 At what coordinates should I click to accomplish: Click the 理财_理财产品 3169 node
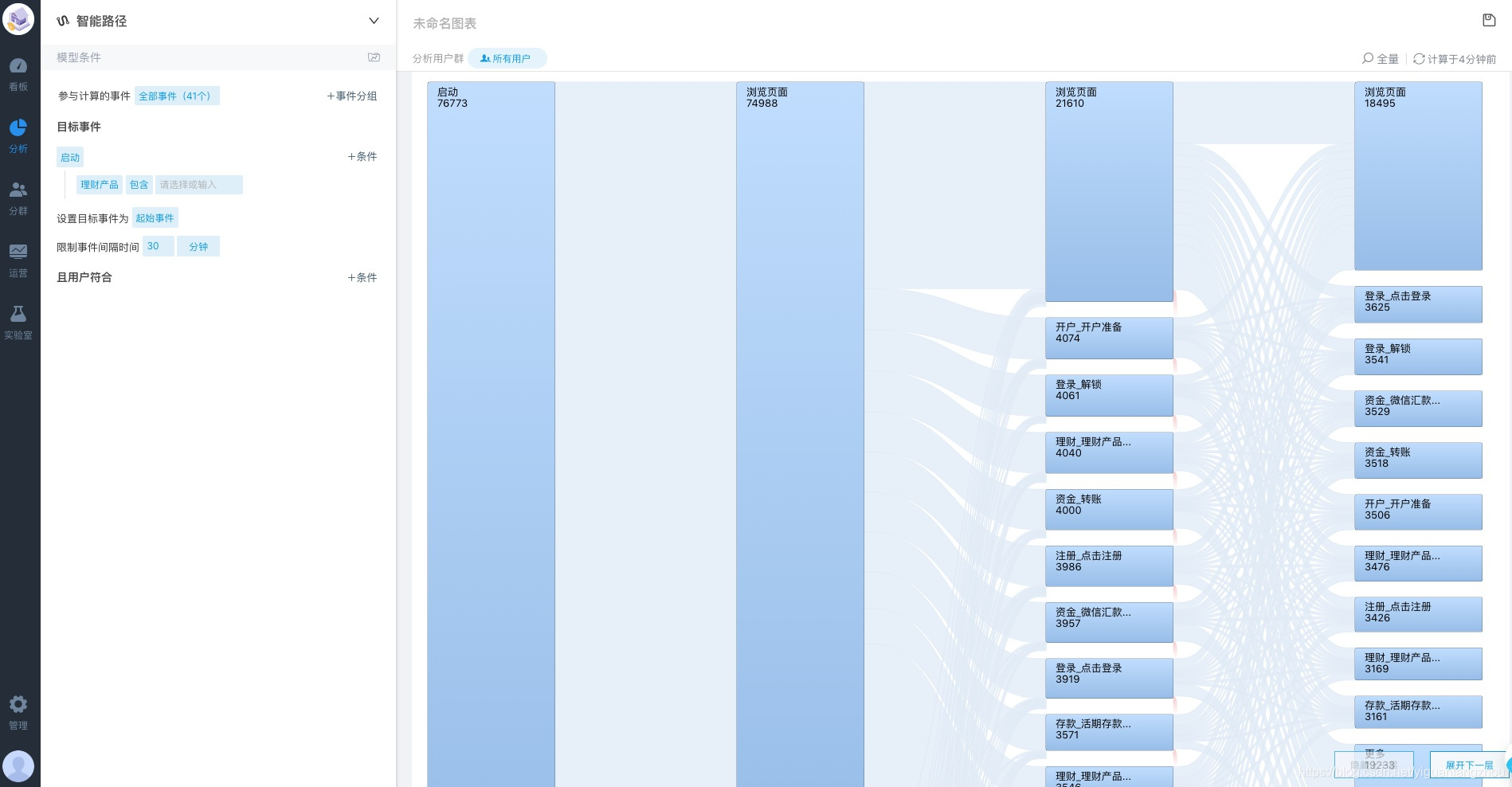1418,664
